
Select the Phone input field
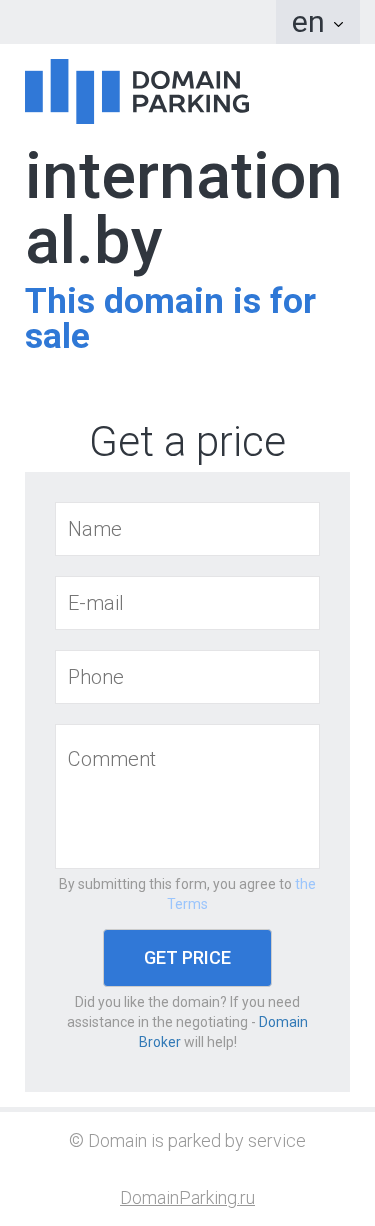coord(187,677)
